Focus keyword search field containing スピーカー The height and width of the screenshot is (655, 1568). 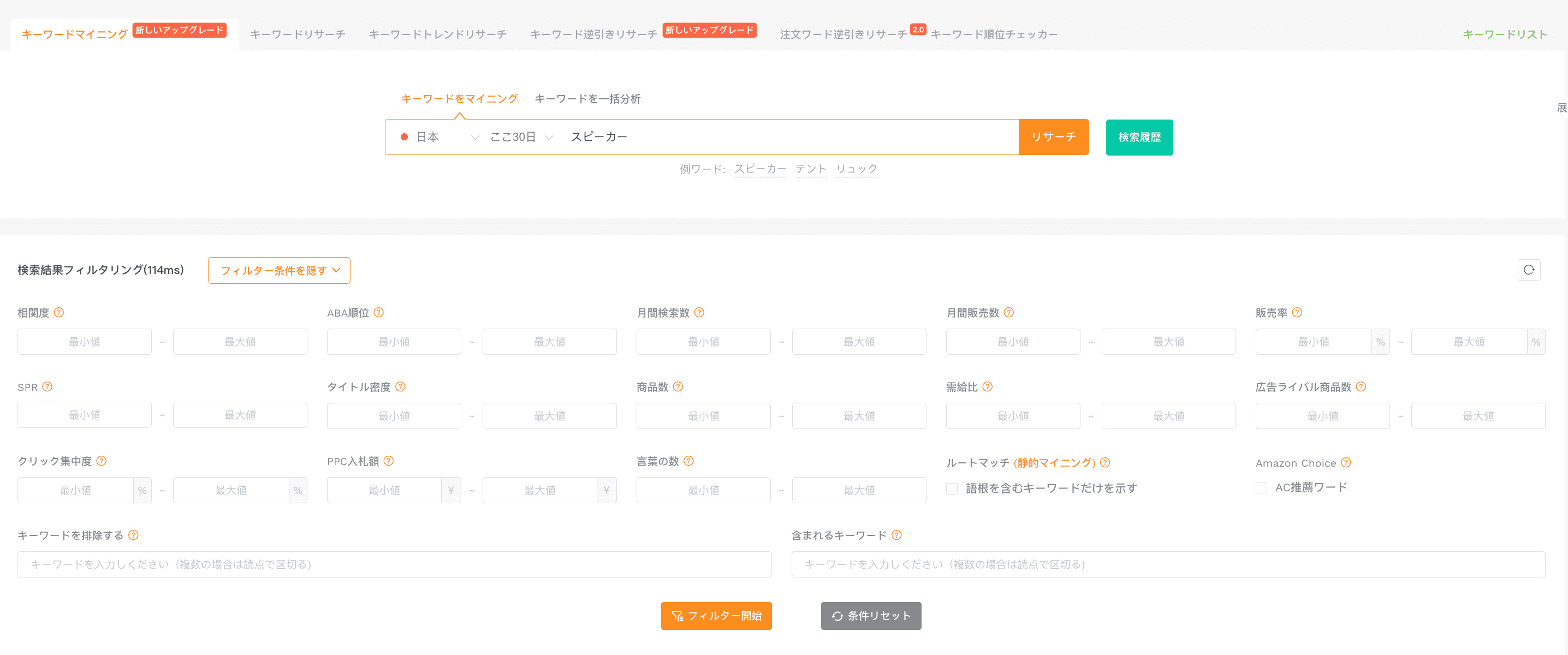click(790, 137)
